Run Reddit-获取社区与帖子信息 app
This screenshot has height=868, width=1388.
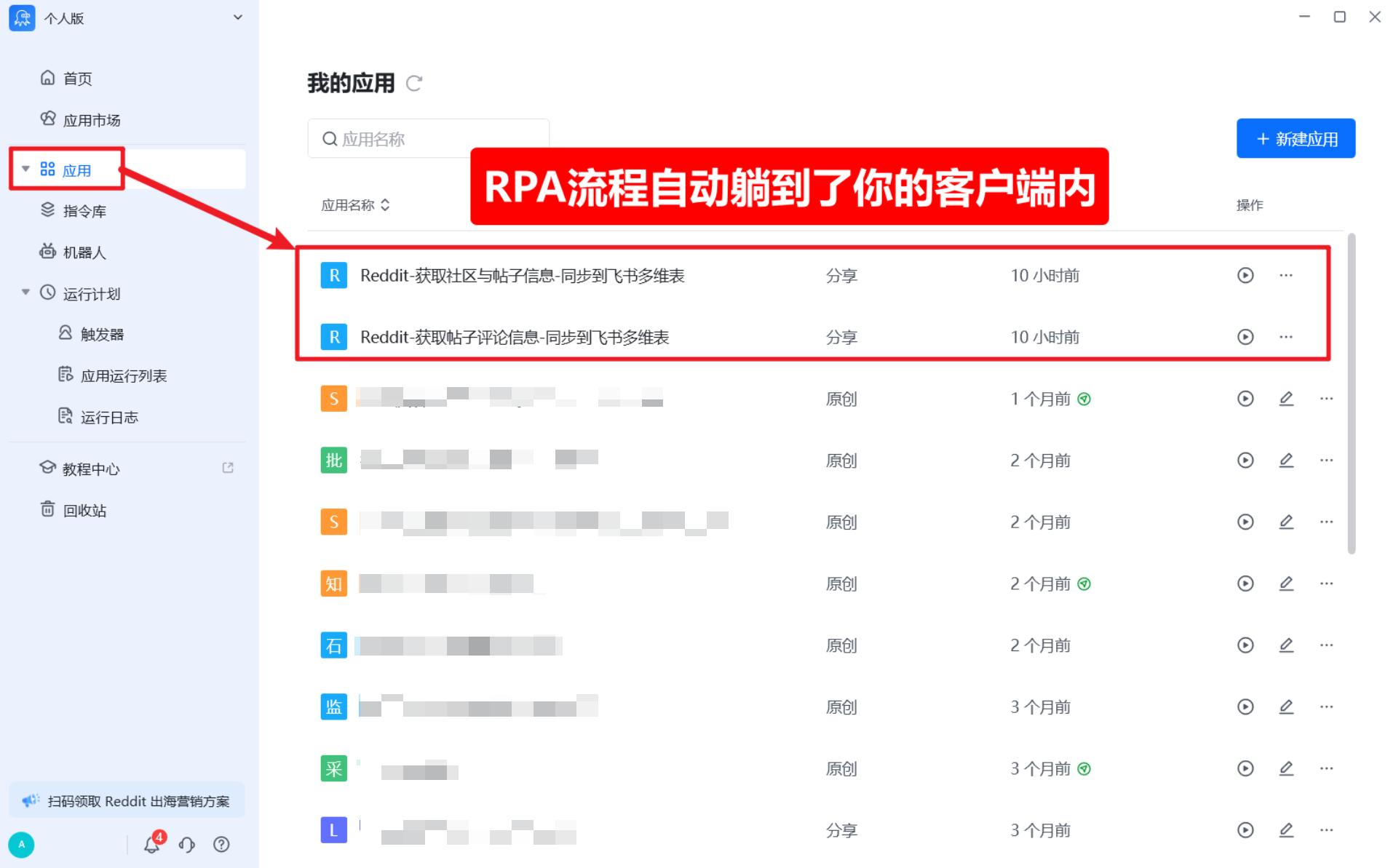(x=1245, y=275)
